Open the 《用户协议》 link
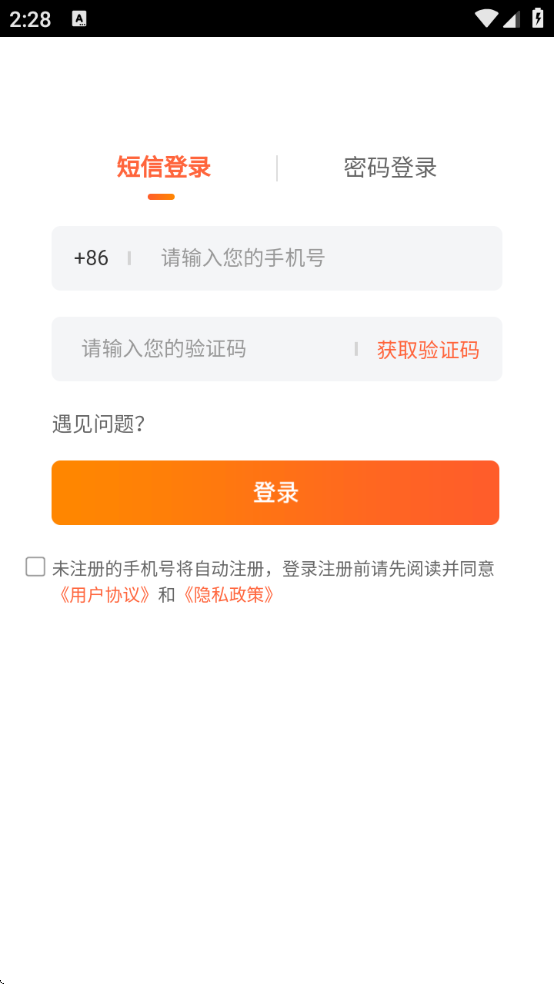The height and width of the screenshot is (984, 554). [103, 595]
